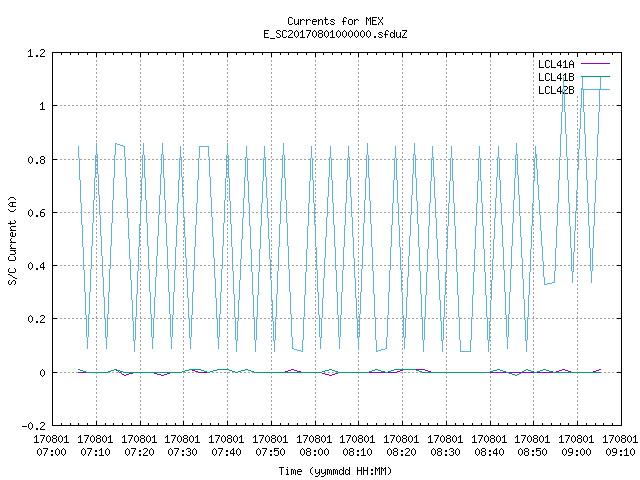Click the flat LCL42B plateau near 07:35

coord(204,146)
